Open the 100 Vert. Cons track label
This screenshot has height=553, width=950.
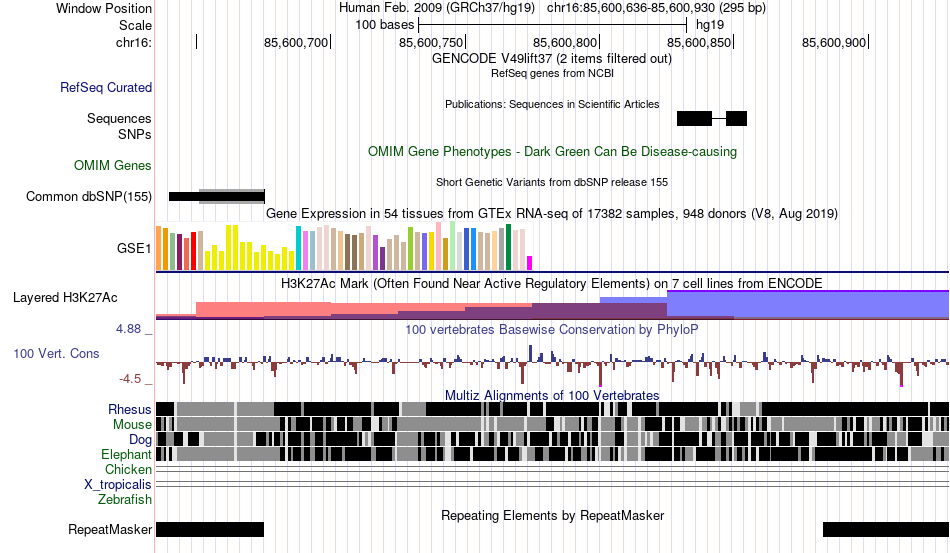[56, 353]
